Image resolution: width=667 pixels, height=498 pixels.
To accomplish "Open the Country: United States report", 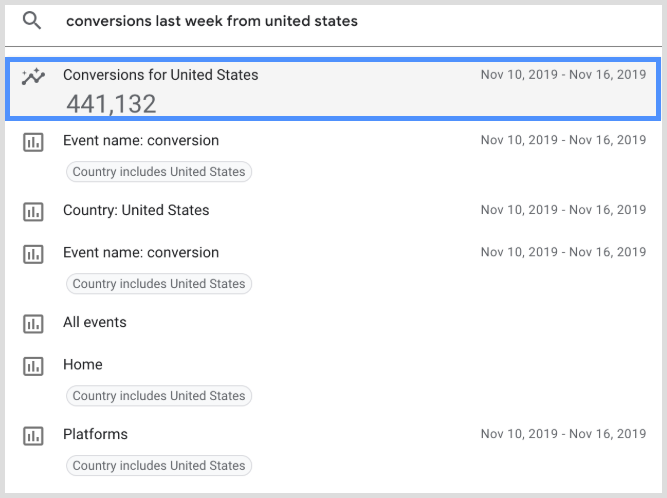I will 136,211.
